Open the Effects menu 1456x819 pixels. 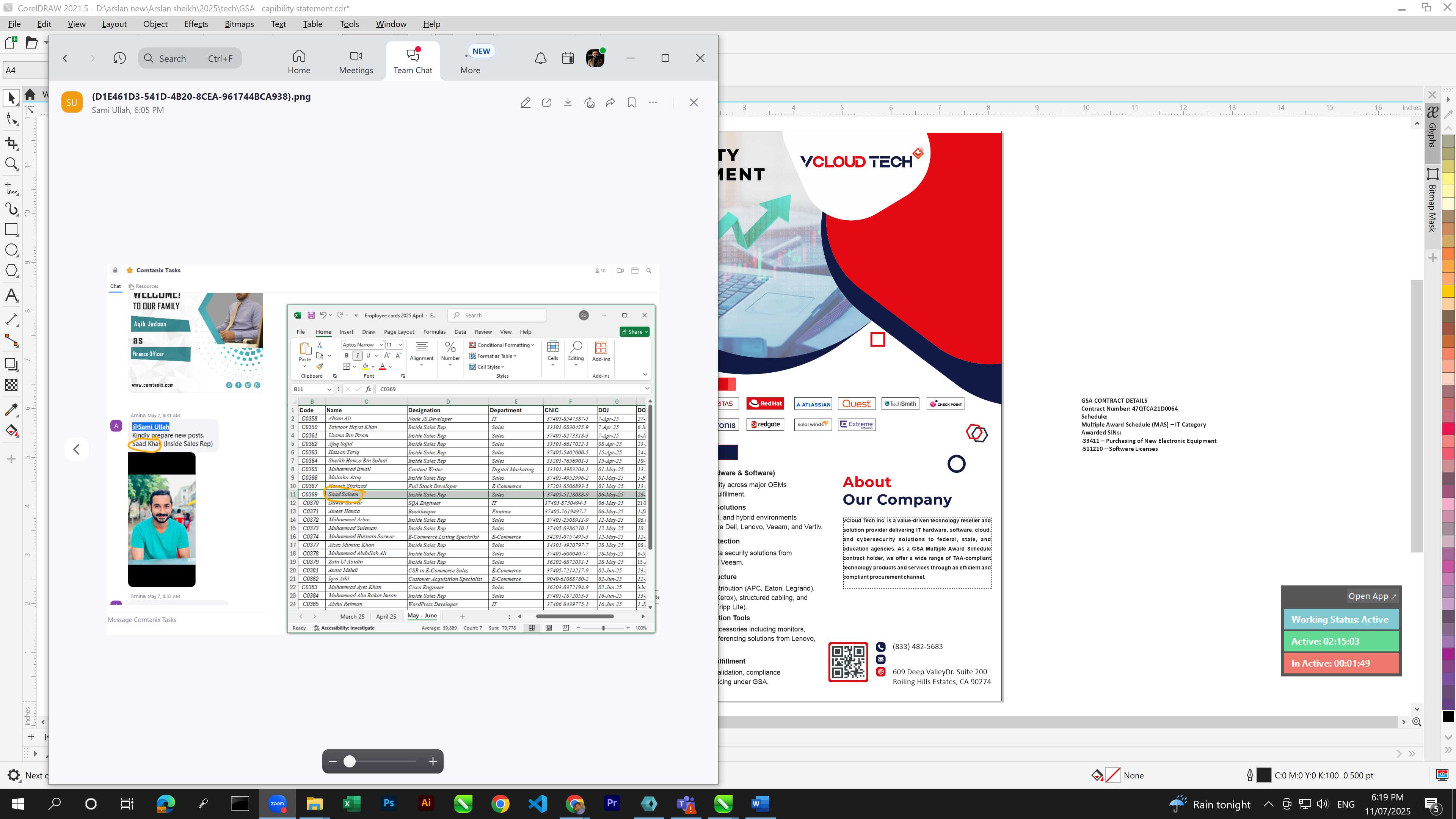(196, 24)
